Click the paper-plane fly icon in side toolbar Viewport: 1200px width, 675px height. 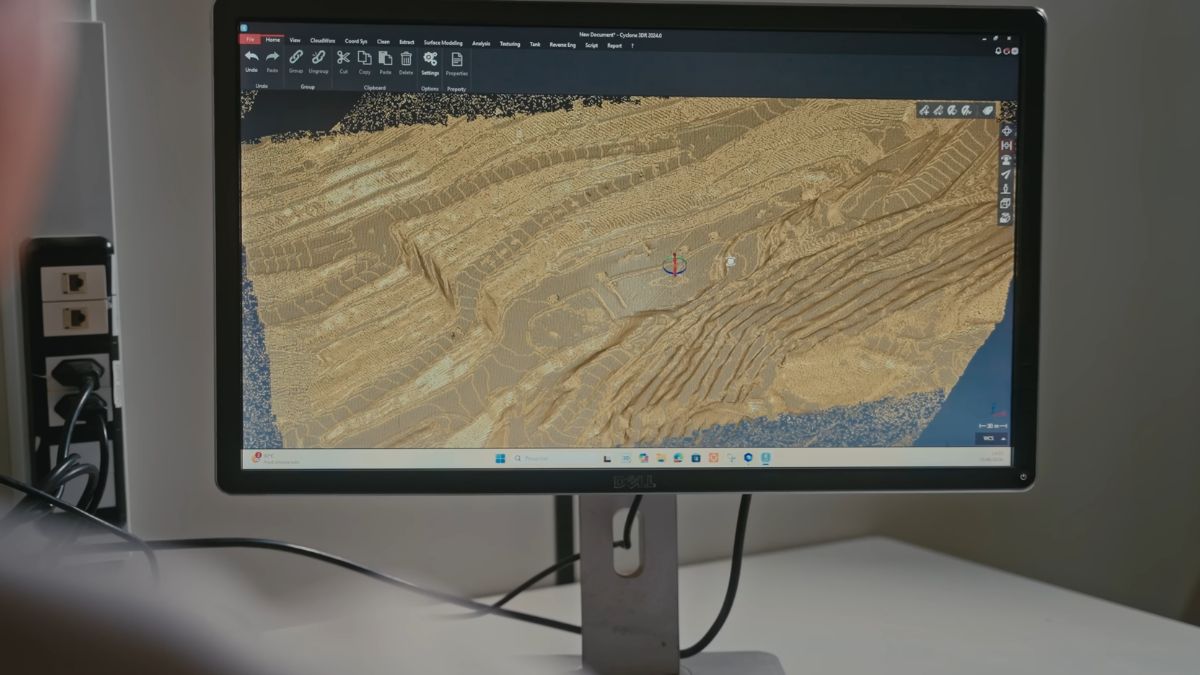coord(1006,174)
